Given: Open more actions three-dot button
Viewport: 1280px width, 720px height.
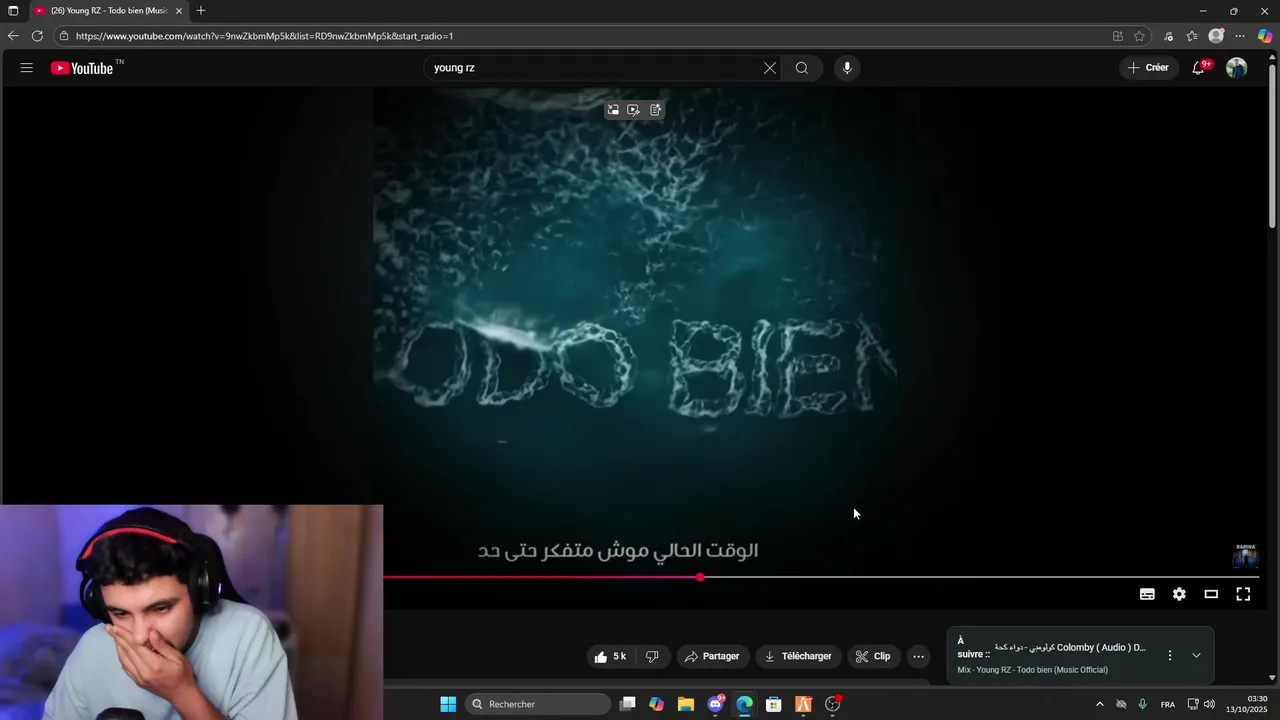Looking at the screenshot, I should [x=918, y=657].
